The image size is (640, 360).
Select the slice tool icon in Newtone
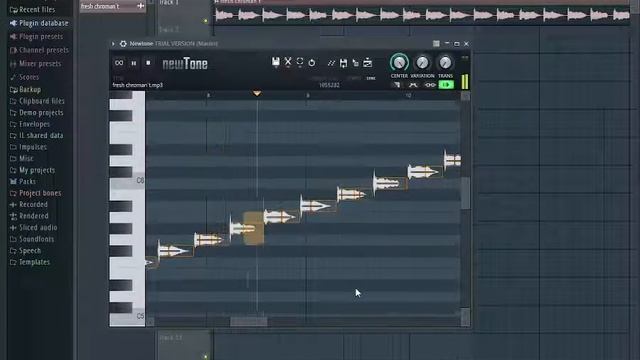pyautogui.click(x=331, y=63)
